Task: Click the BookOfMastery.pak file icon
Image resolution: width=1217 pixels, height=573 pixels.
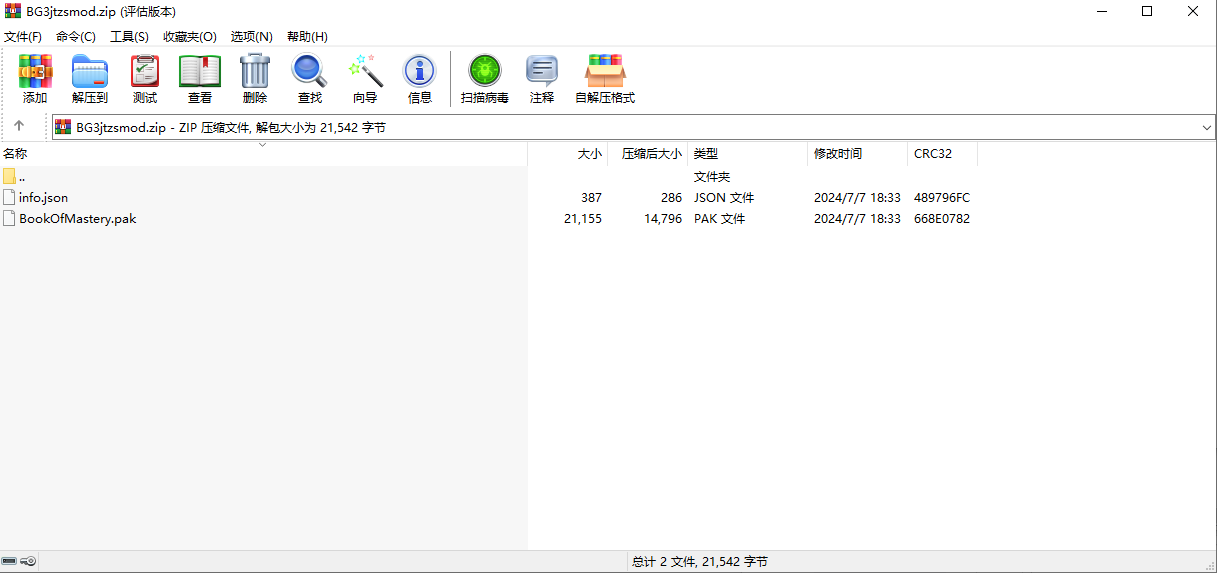Action: tap(9, 218)
